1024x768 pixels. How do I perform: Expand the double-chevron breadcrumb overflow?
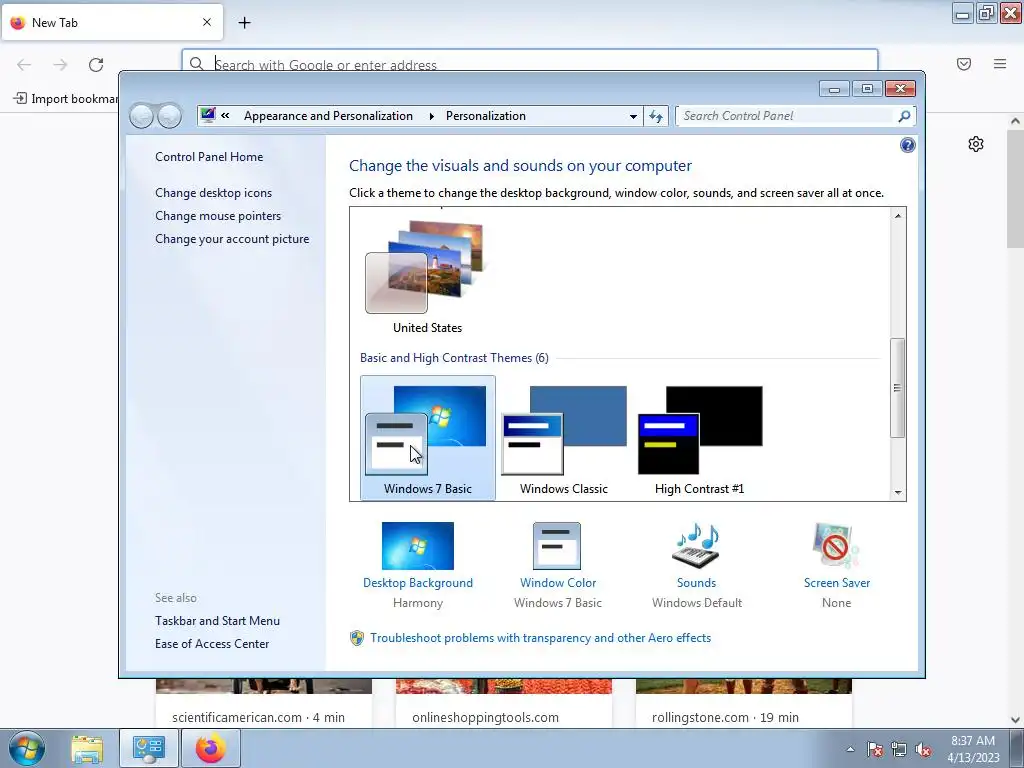pos(225,116)
